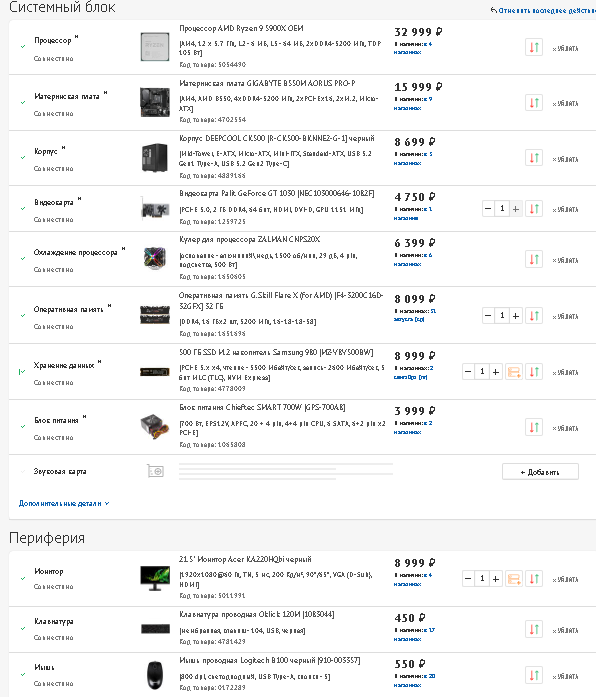
Task: Remove the keyboard from the configuration
Action: coord(565,630)
